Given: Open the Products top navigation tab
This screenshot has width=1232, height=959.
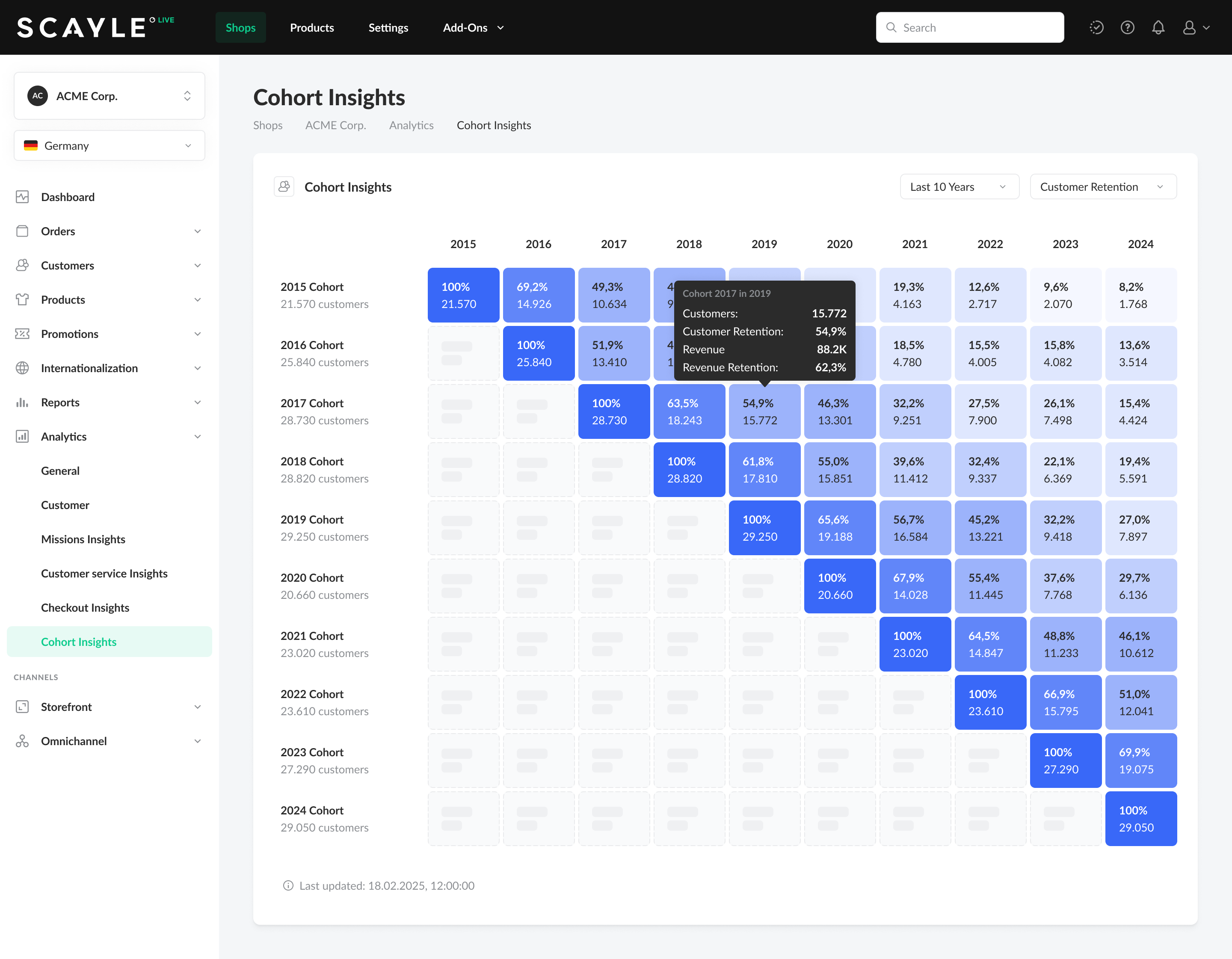Looking at the screenshot, I should point(311,28).
